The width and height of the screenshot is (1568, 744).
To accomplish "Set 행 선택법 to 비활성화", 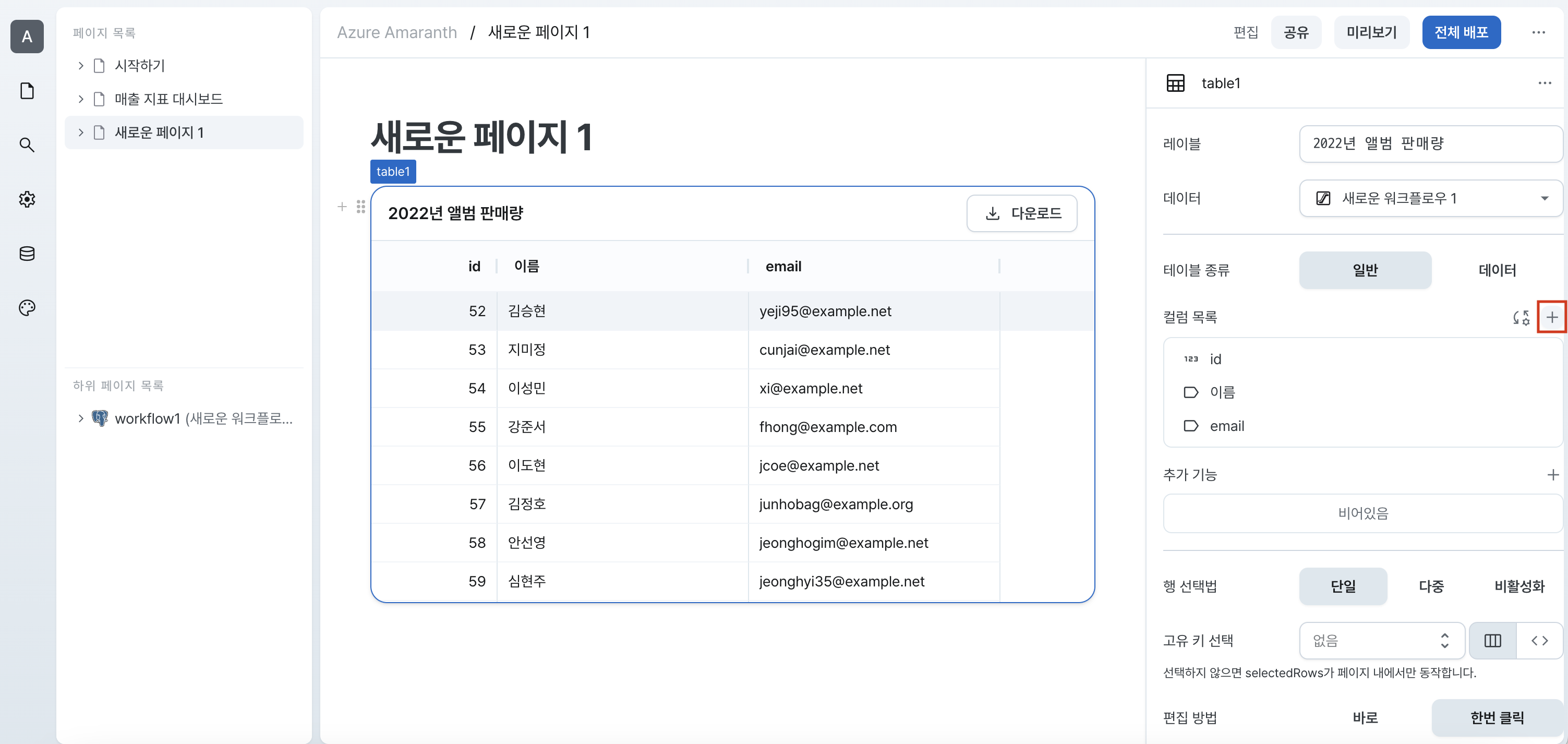I will tap(1519, 586).
